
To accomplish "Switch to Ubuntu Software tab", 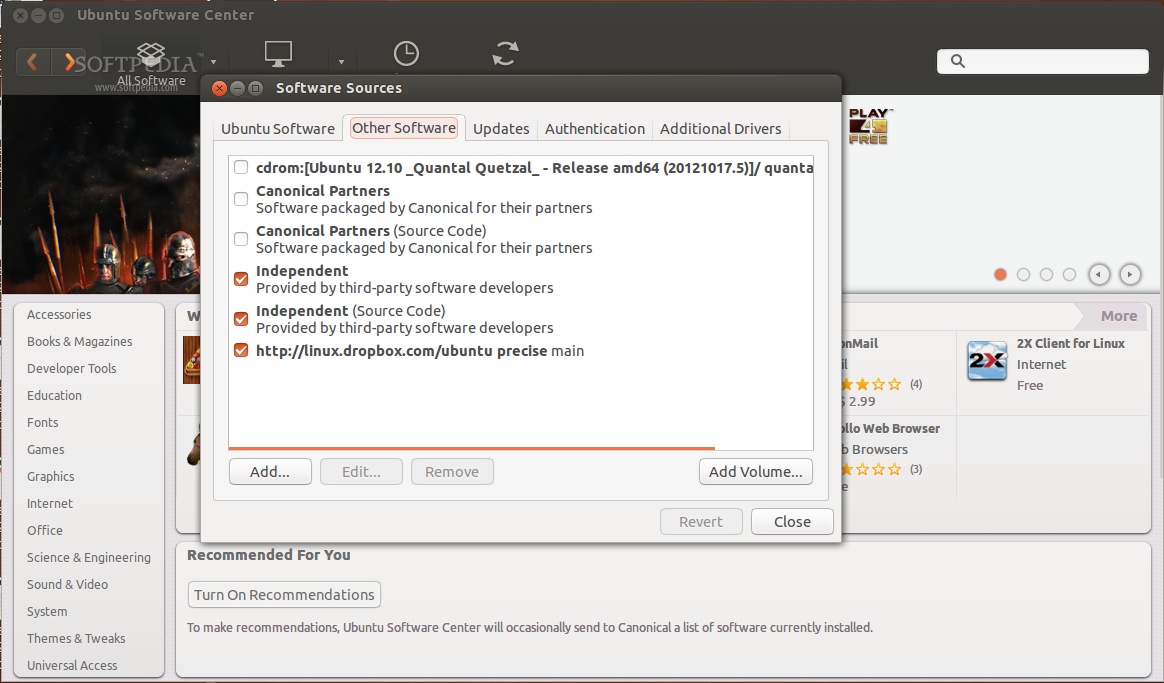I will click(278, 128).
